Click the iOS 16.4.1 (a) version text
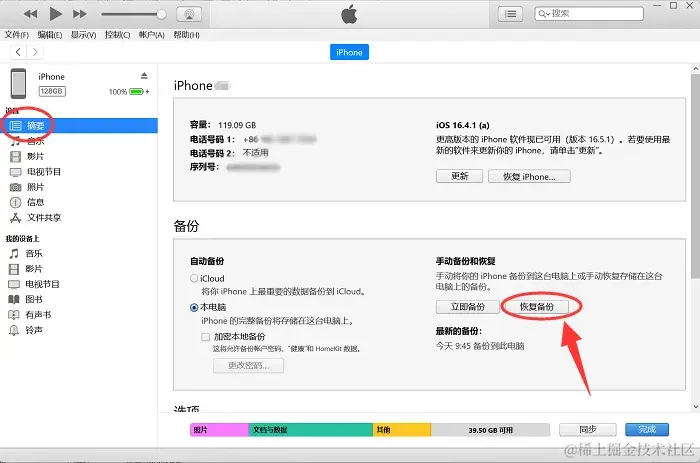This screenshot has width=700, height=463. [x=462, y=125]
